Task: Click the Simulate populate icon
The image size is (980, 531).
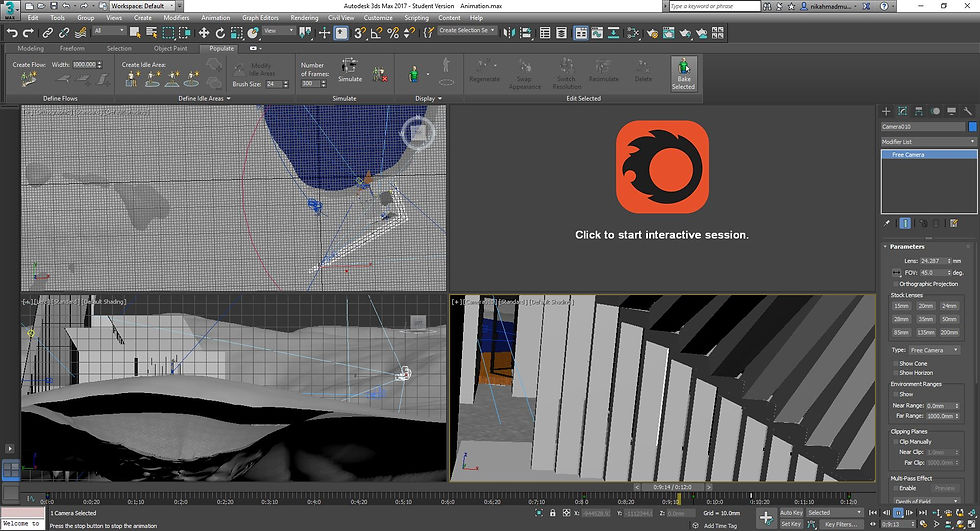Action: 349,70
